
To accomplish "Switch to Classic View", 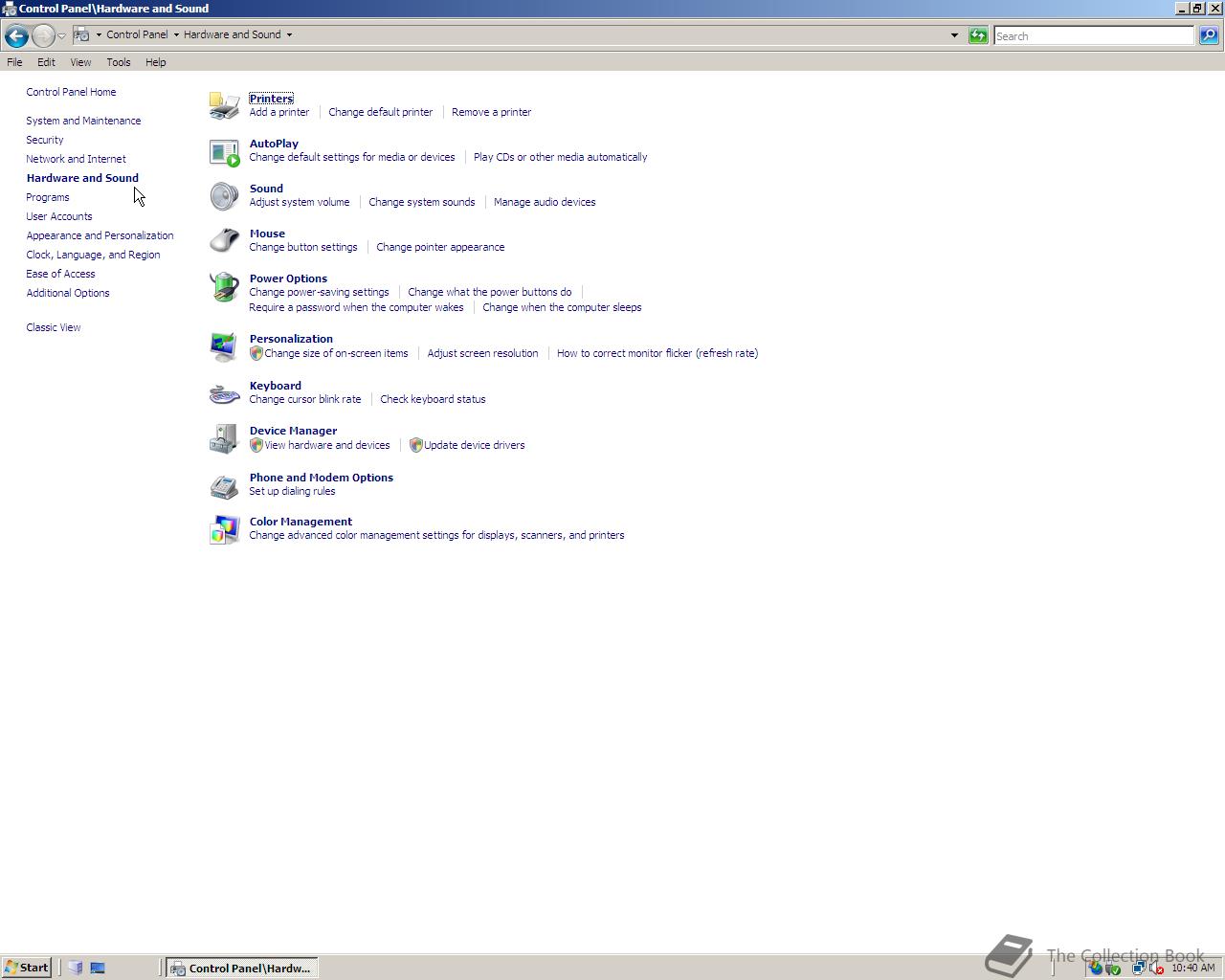I will (x=54, y=327).
